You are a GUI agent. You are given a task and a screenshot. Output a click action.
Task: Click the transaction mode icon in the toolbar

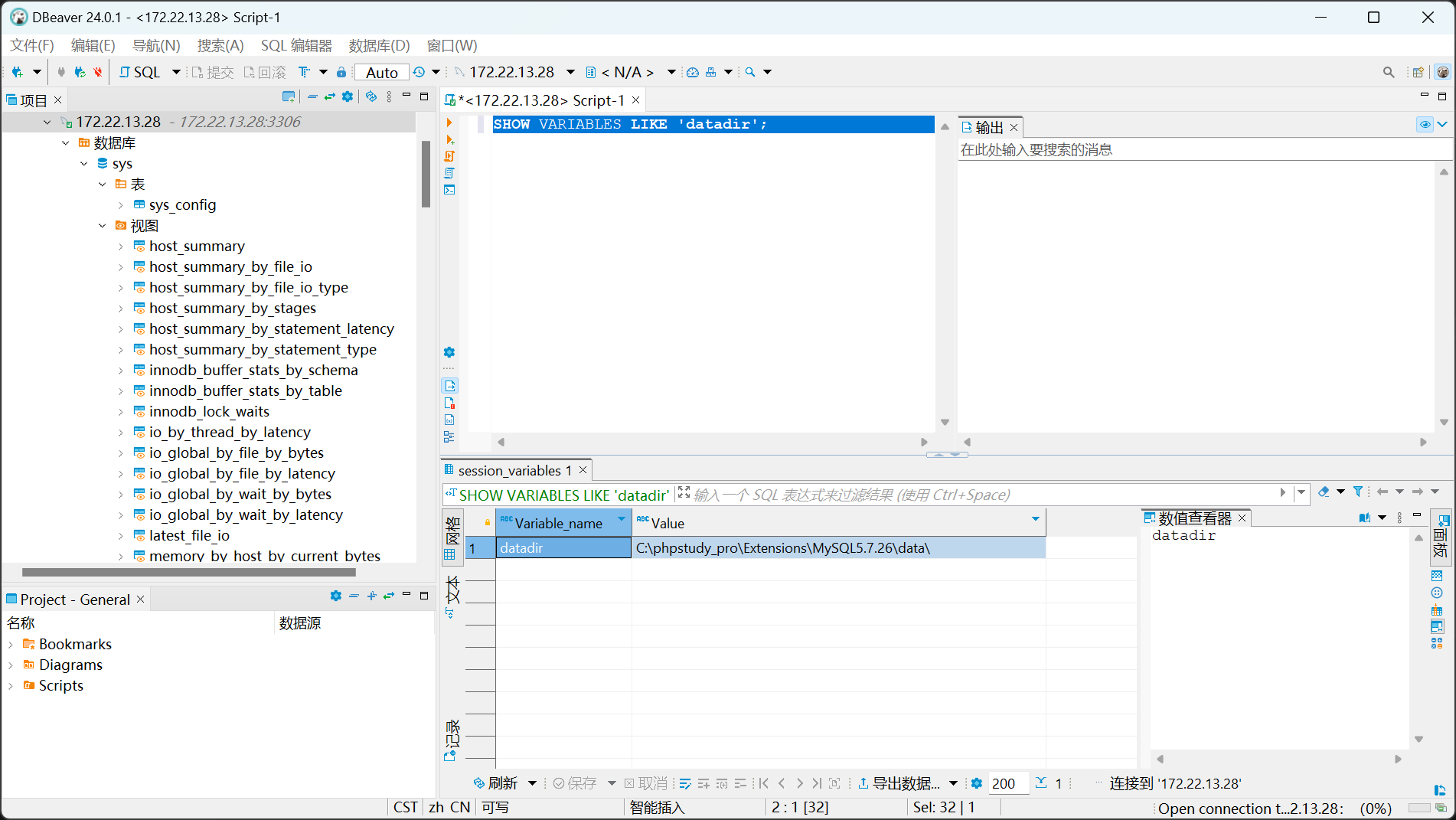tap(305, 72)
